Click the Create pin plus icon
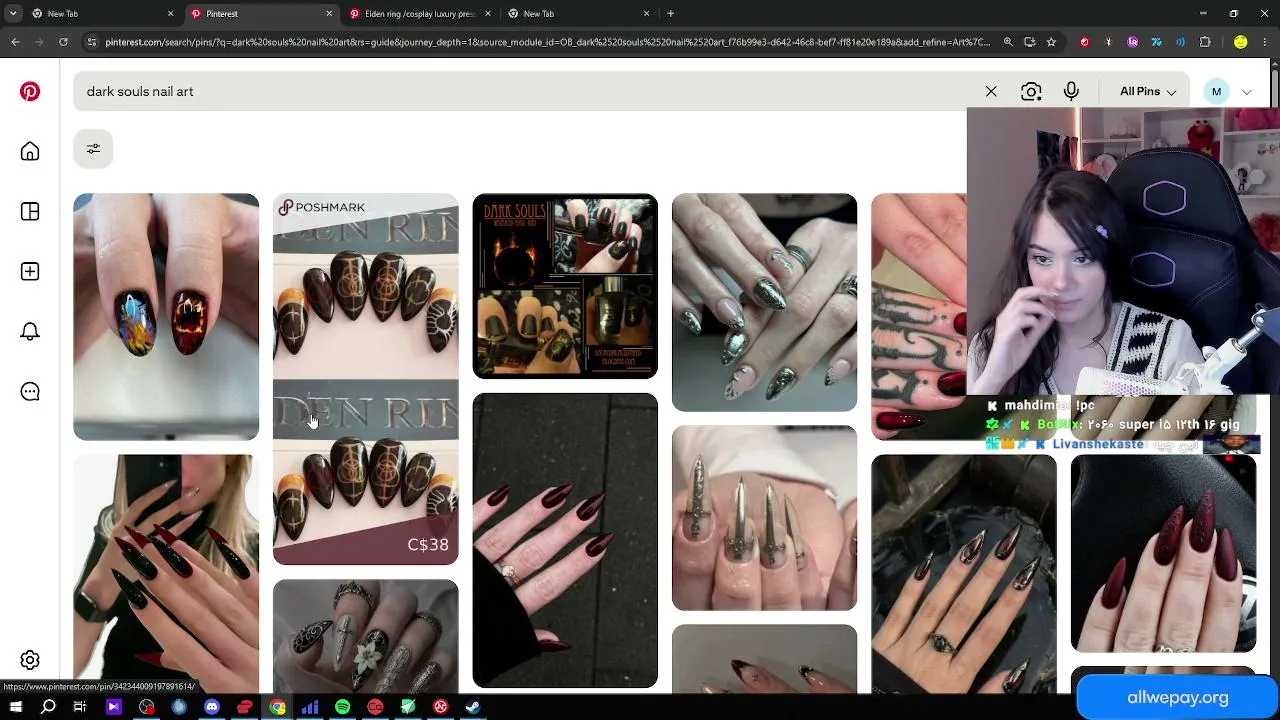The width and height of the screenshot is (1280, 720). pyautogui.click(x=30, y=271)
